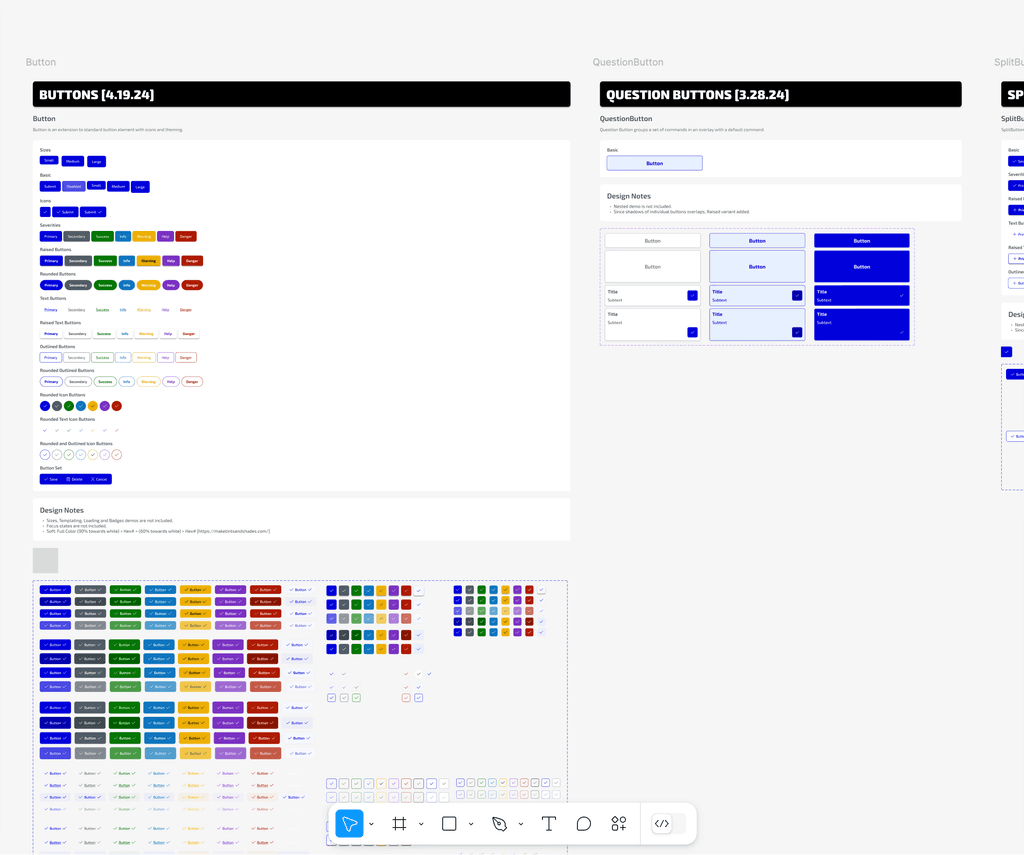Click the Medium button under Sizes
The width and height of the screenshot is (1024, 855).
point(72,161)
